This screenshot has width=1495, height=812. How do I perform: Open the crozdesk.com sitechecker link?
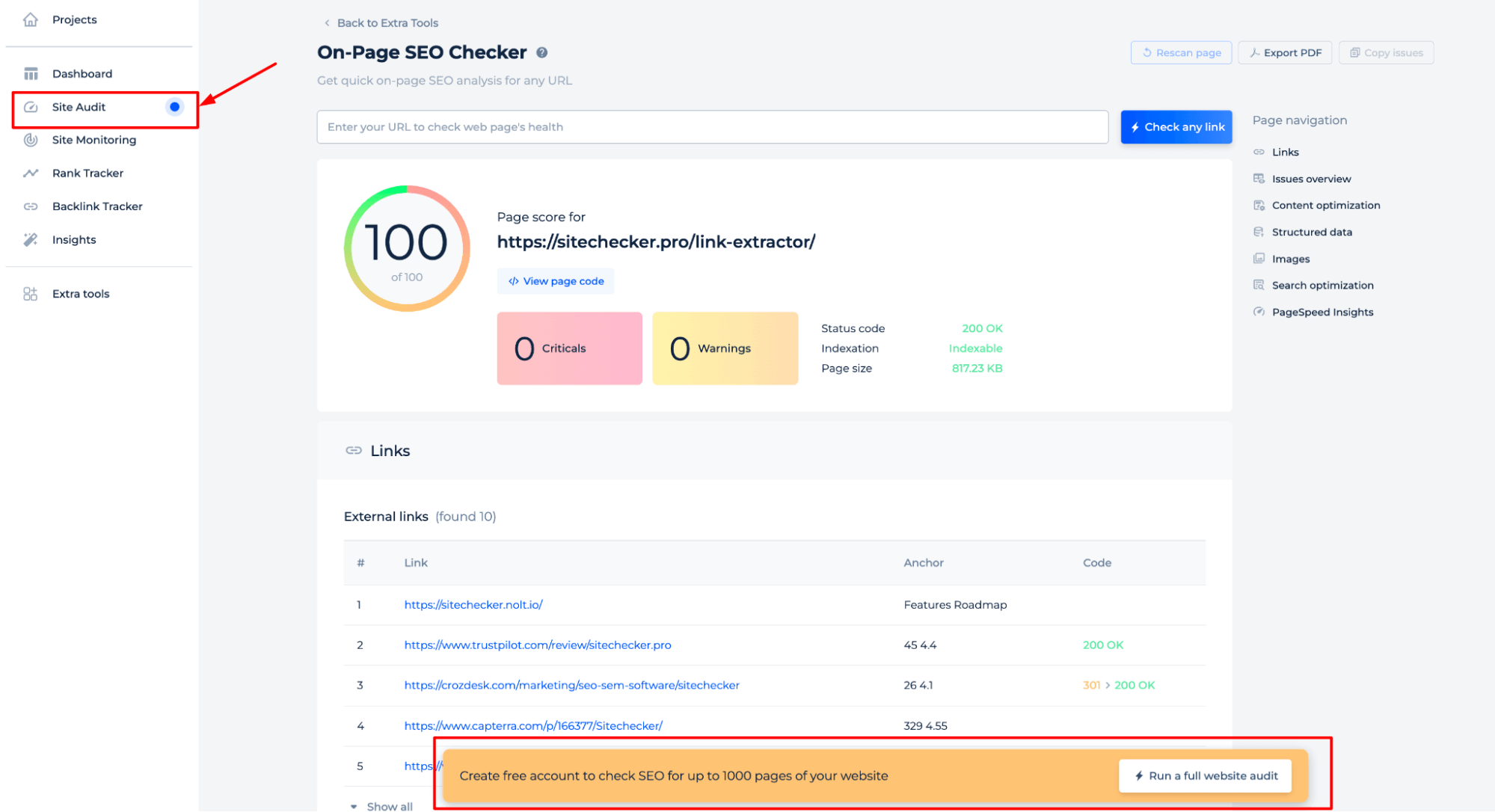[572, 686]
